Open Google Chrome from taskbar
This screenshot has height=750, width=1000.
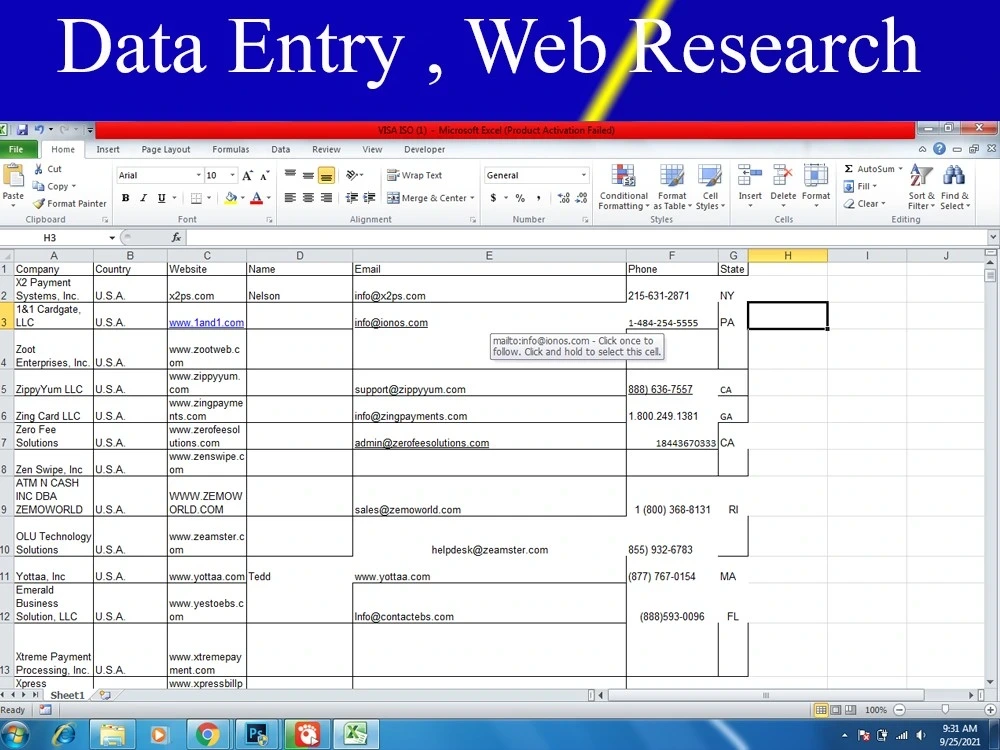tap(208, 735)
